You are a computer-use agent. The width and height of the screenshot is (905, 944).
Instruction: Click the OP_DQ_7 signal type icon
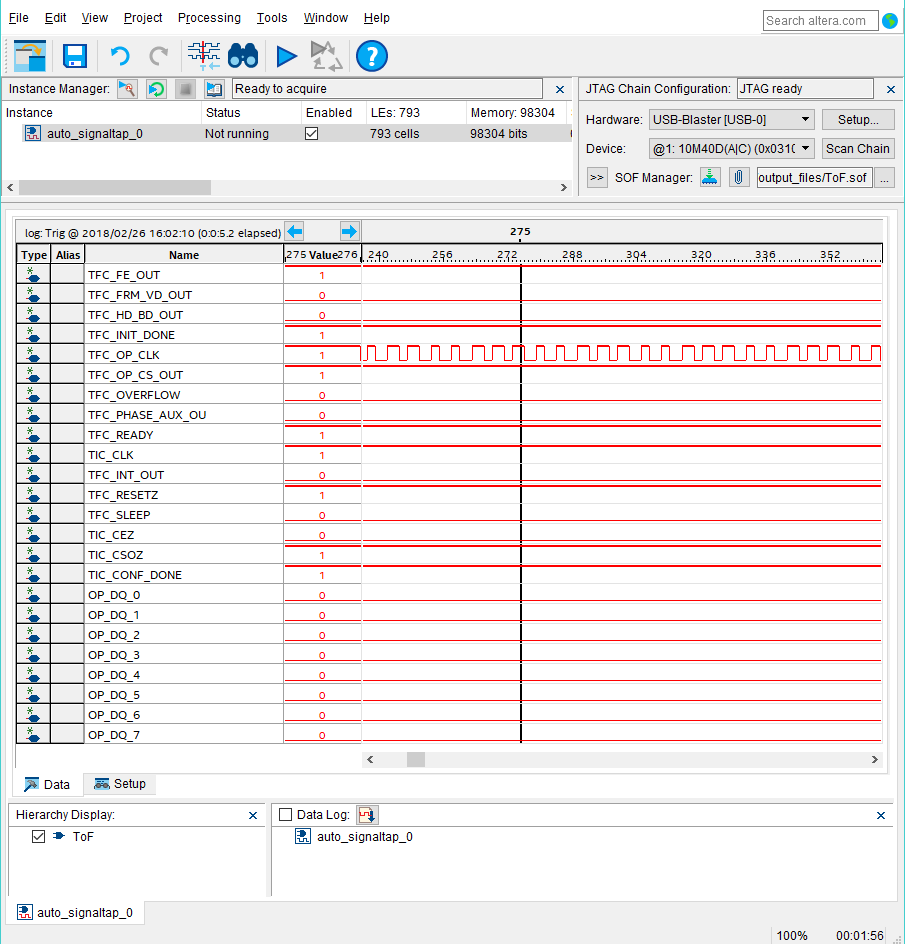33,734
